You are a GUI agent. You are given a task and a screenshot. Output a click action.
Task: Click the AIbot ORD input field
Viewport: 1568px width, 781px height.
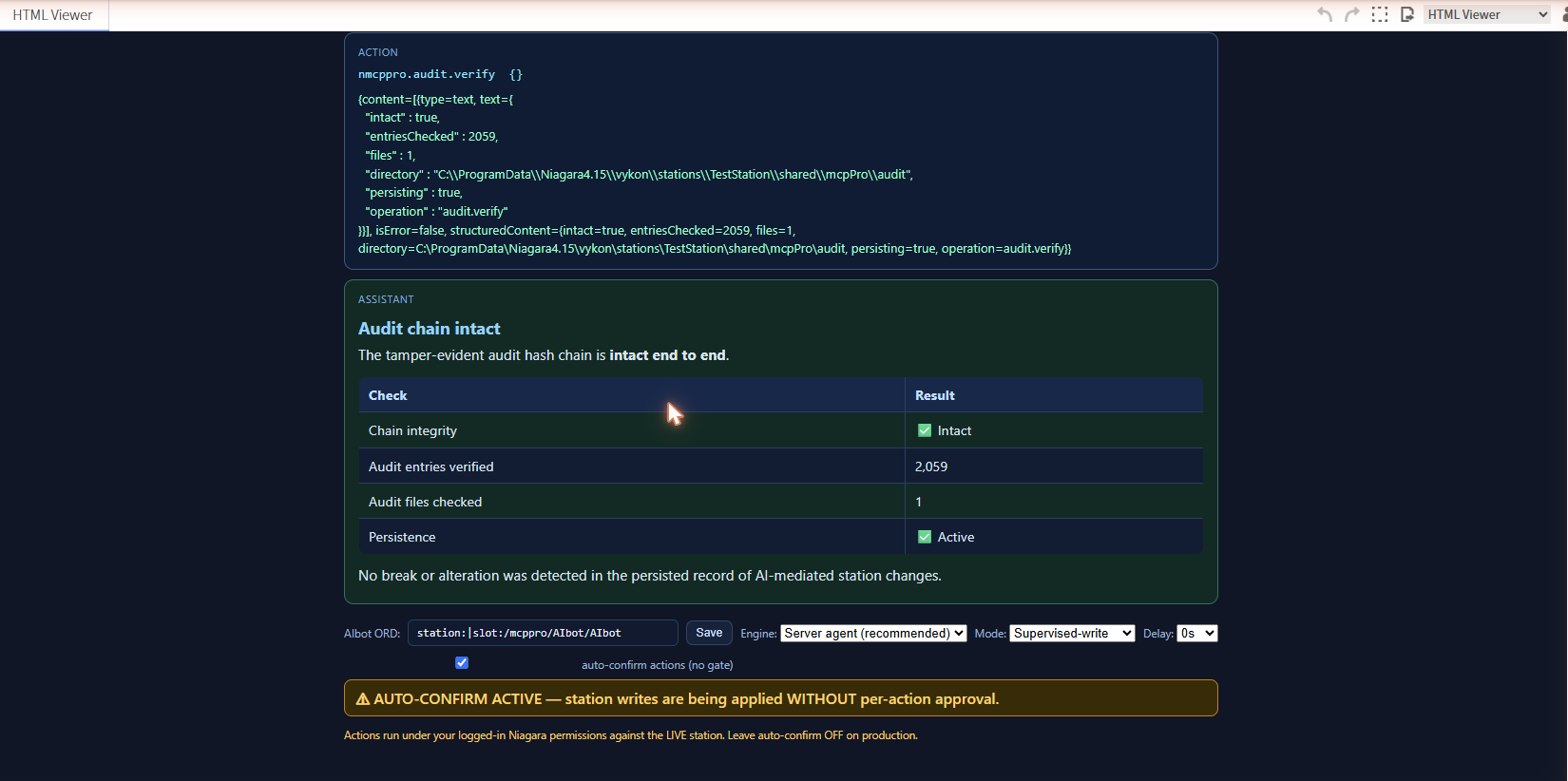[543, 633]
